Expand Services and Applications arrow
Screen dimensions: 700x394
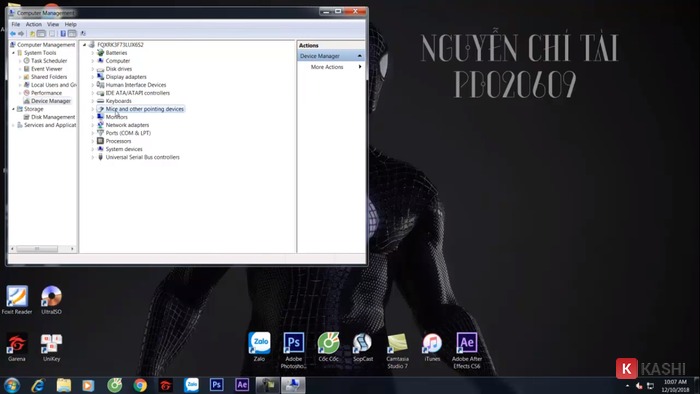coord(13,125)
